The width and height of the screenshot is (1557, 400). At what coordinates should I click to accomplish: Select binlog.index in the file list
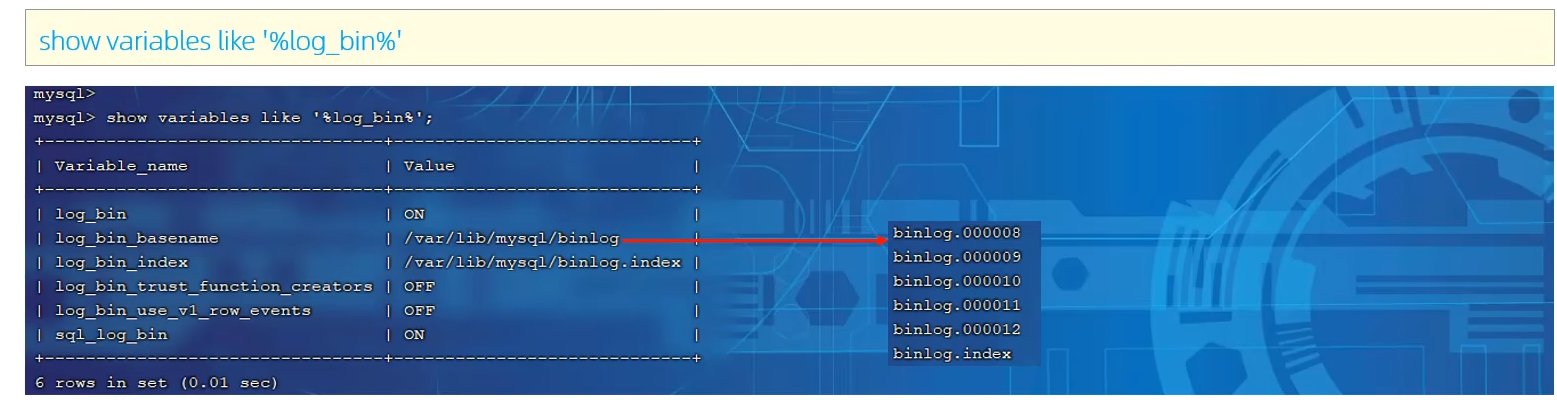[x=952, y=354]
